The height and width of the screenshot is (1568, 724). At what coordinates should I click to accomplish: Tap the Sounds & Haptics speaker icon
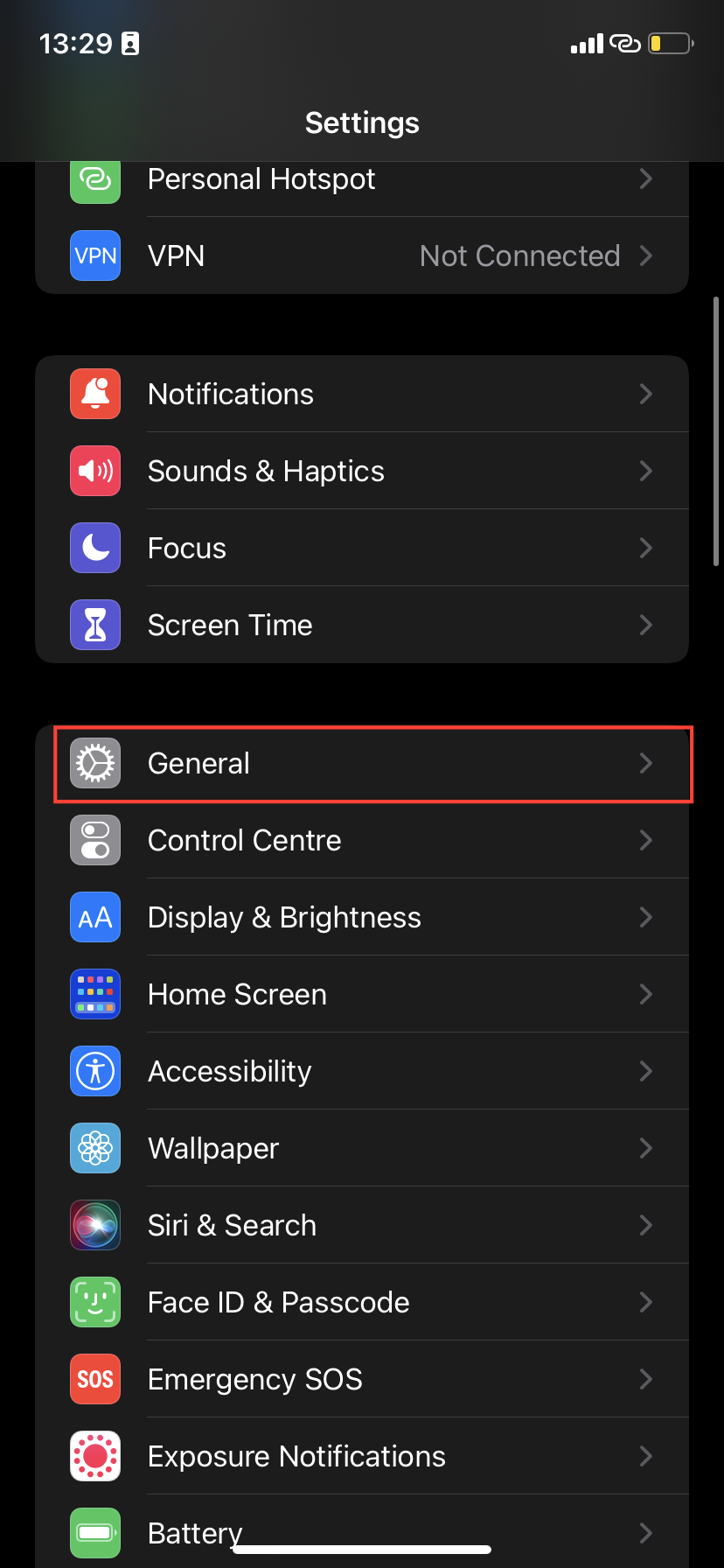pos(95,472)
